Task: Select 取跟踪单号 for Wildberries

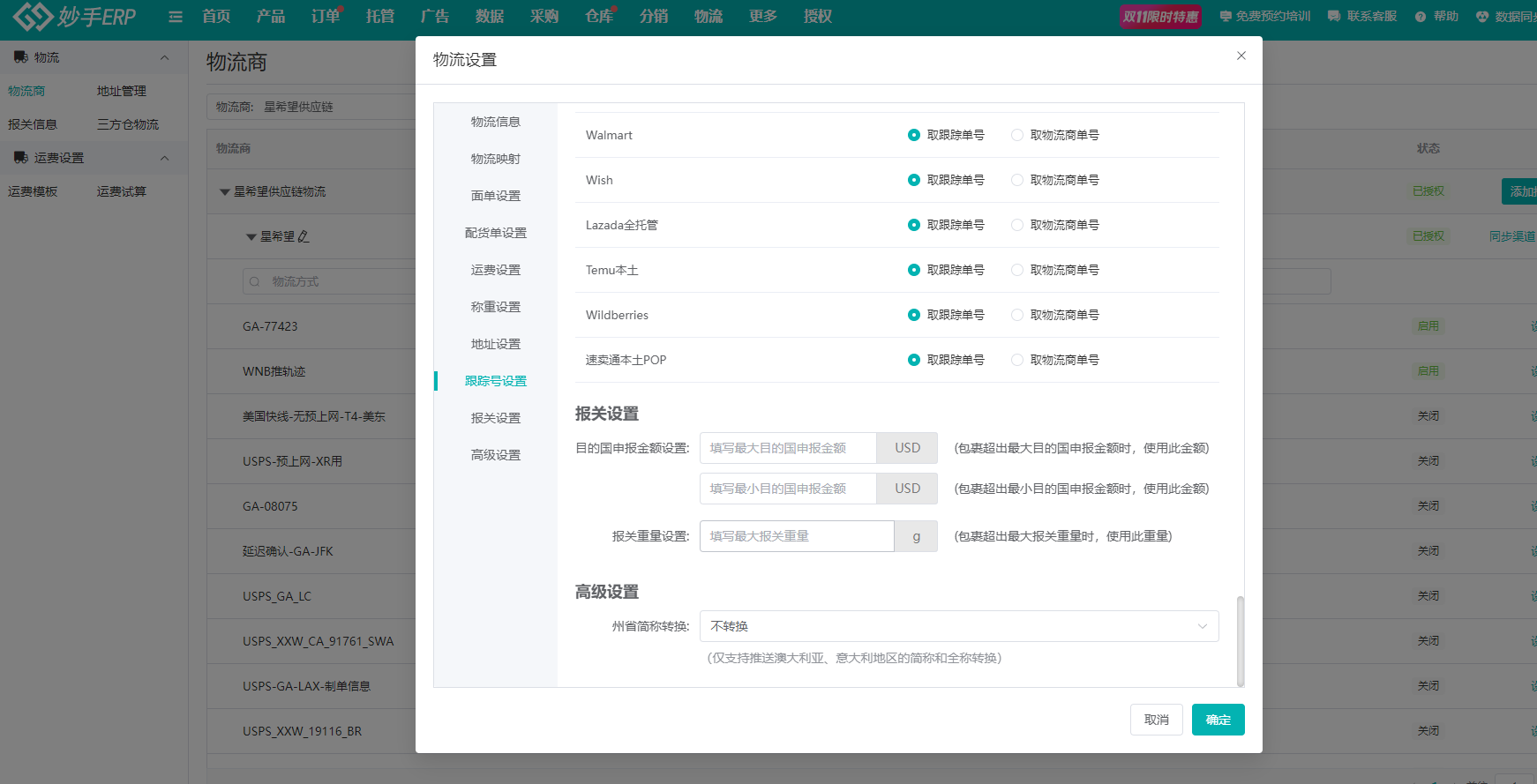Action: [x=914, y=315]
